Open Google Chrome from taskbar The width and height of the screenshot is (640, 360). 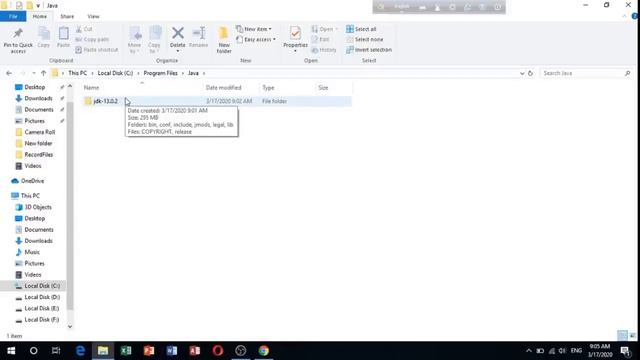(264, 351)
